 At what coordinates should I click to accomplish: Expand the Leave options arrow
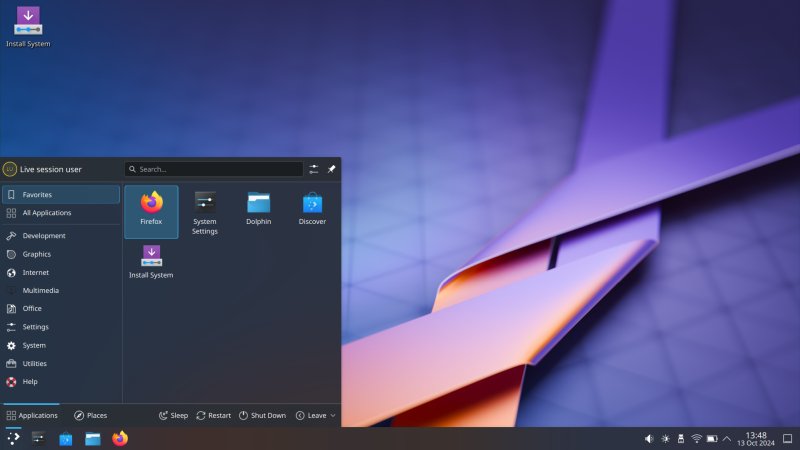(333, 415)
